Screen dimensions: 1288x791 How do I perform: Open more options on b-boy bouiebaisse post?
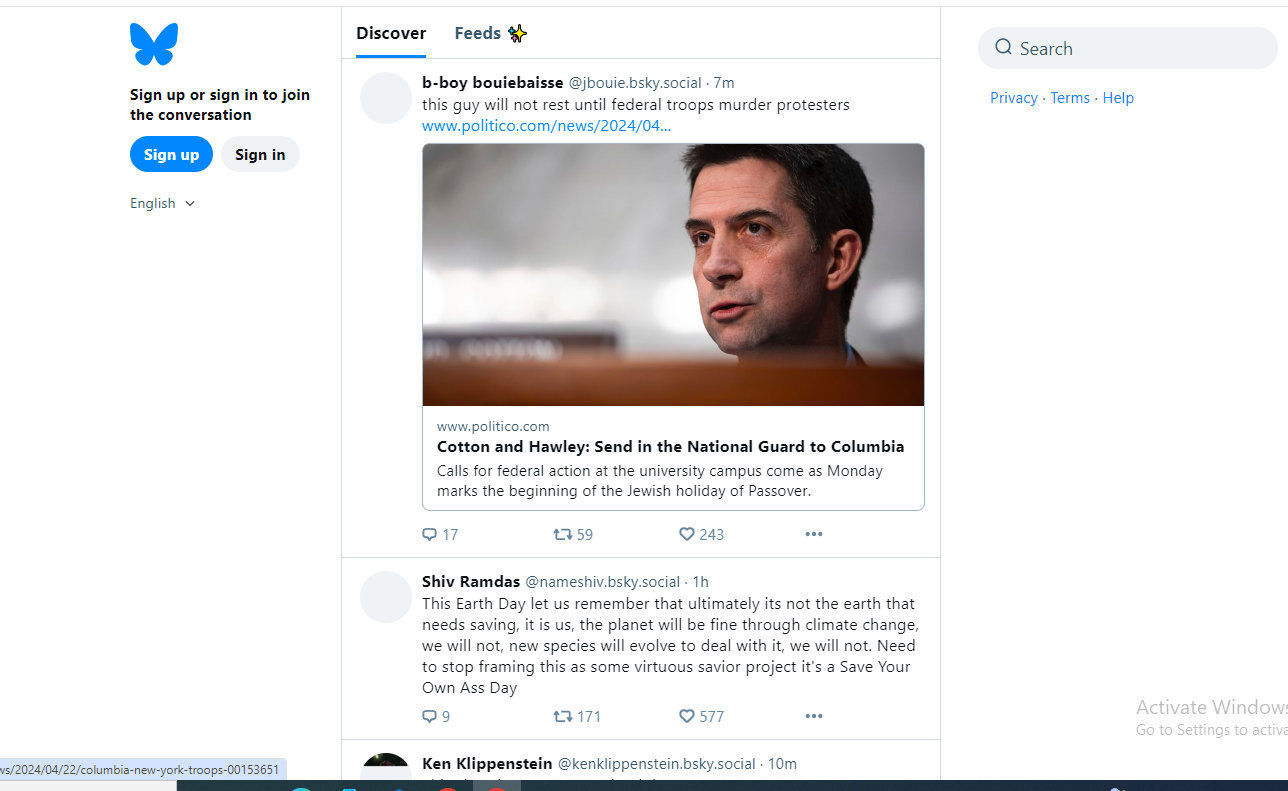pos(813,534)
